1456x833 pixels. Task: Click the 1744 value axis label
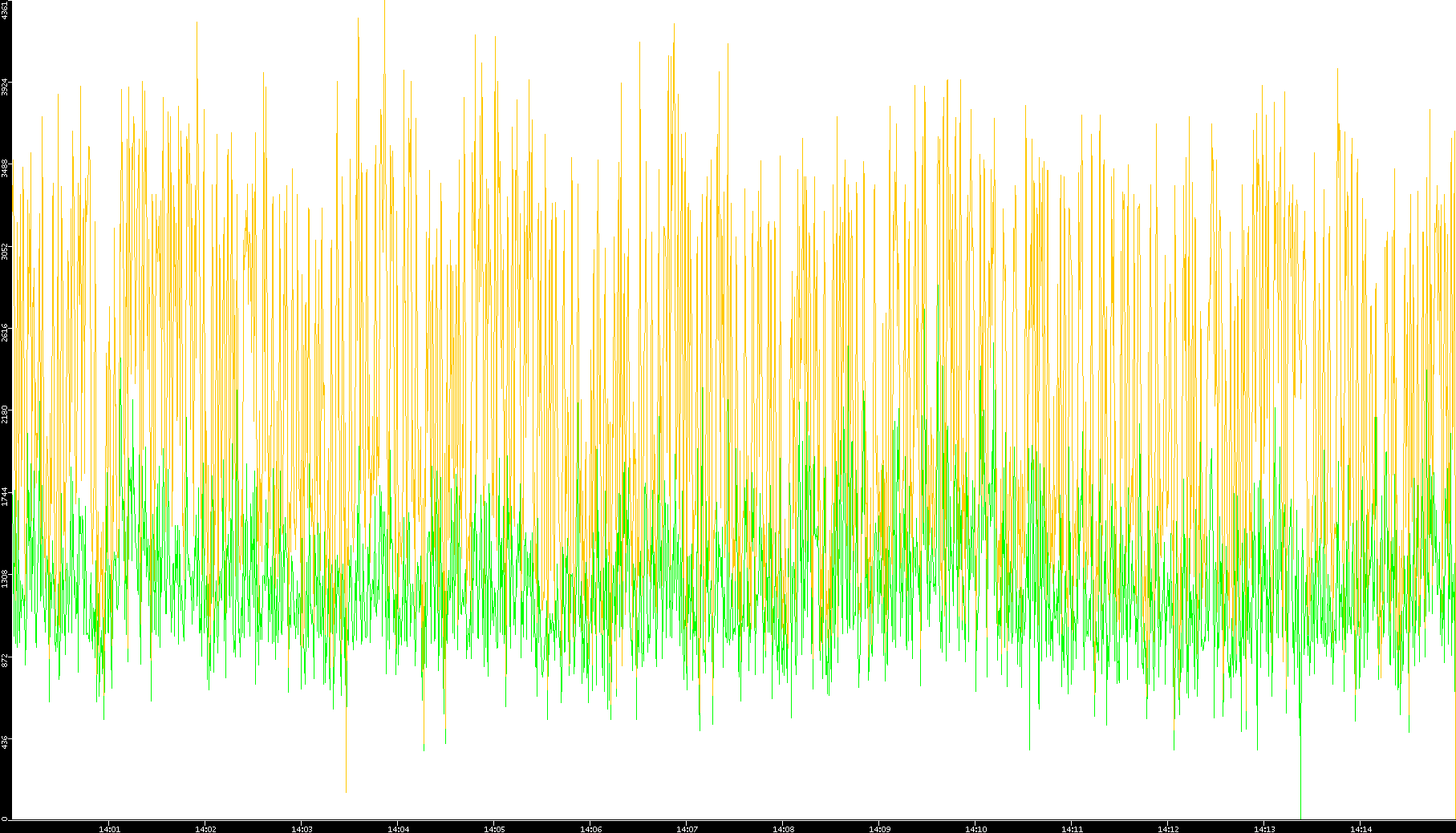pos(5,495)
